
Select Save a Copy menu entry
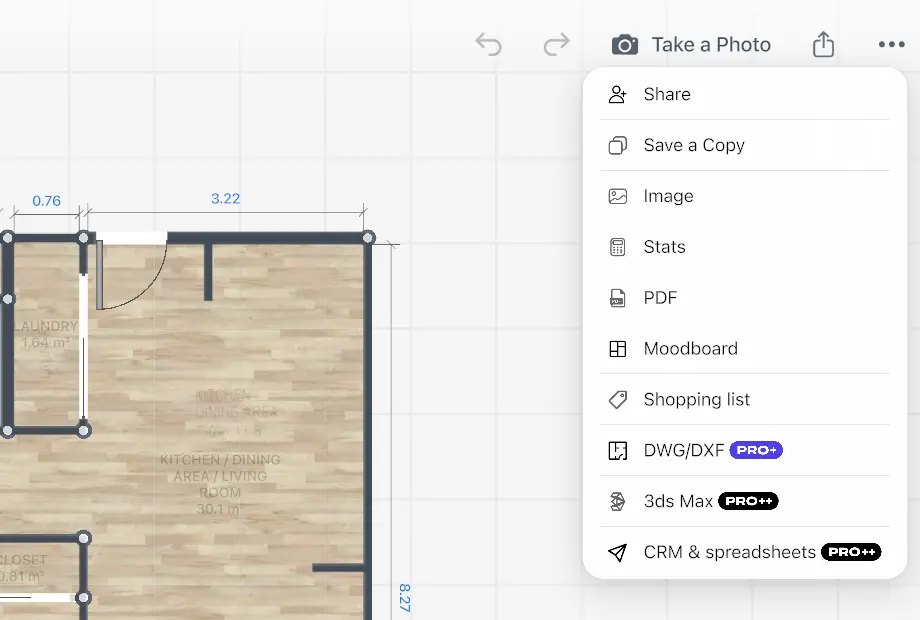745,145
